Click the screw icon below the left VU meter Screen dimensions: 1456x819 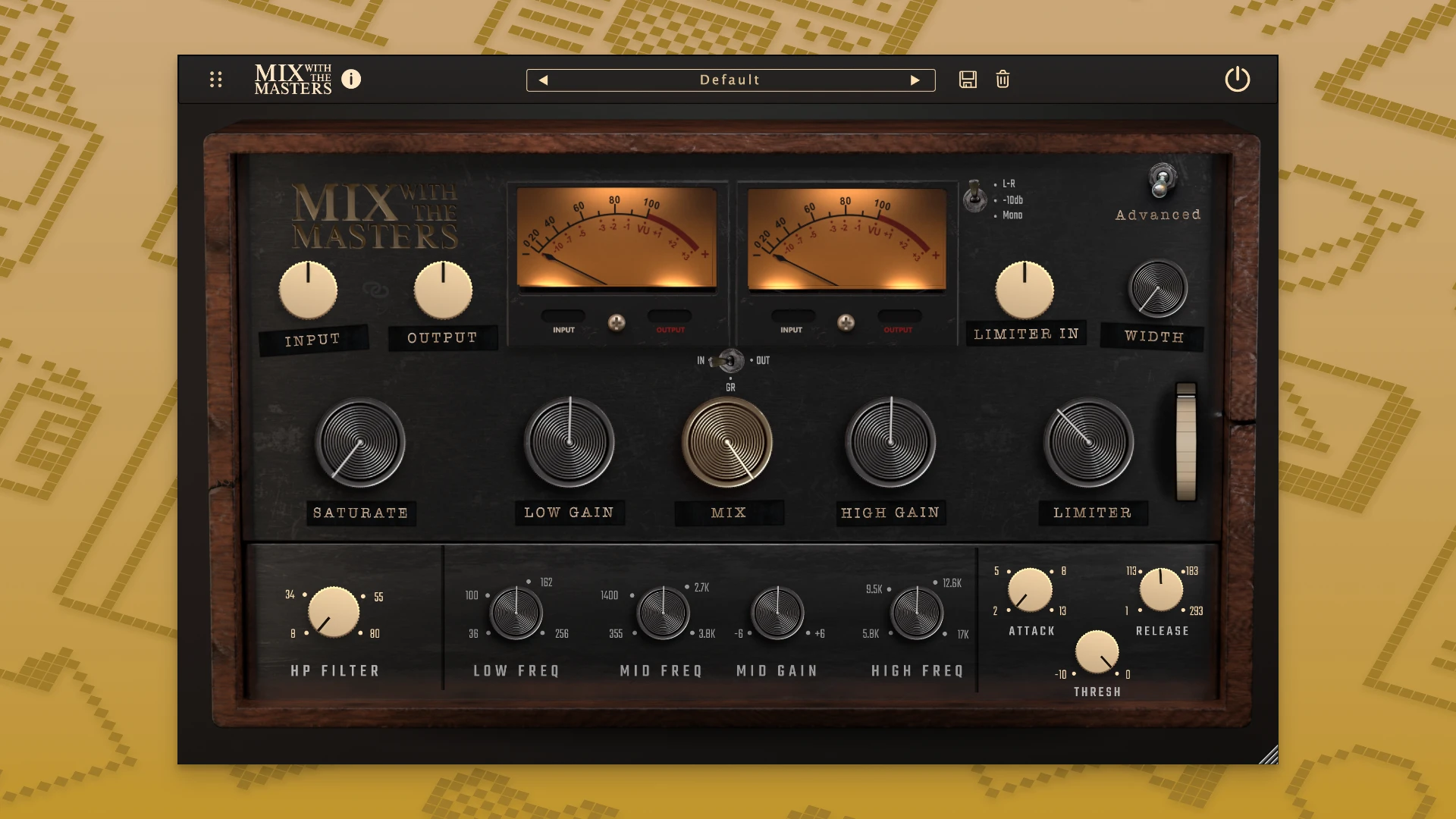(x=617, y=324)
